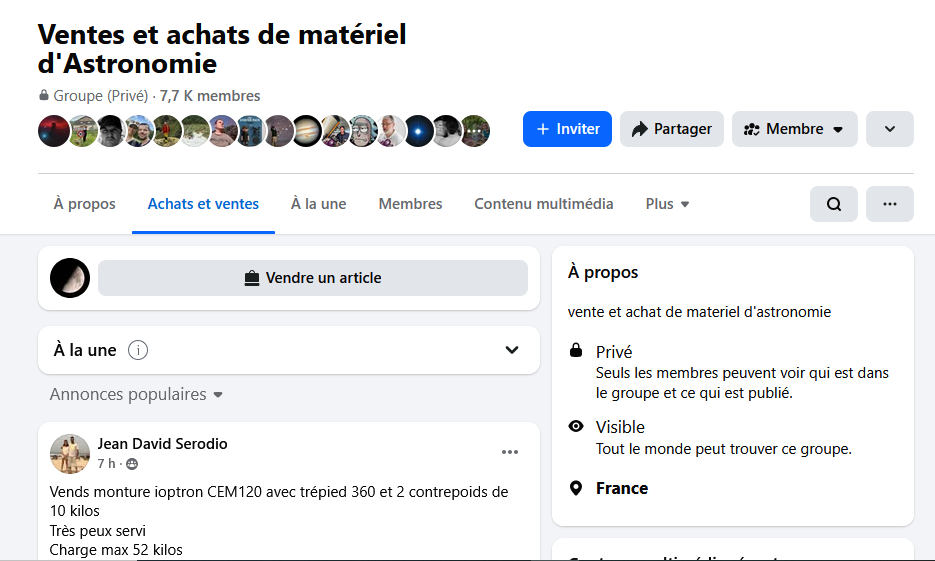Click the post options ellipsis on Jean David's post

[510, 452]
